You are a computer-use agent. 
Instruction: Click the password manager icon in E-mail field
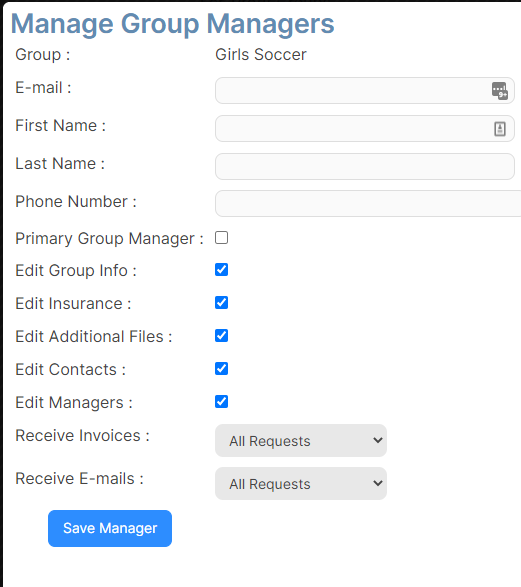tap(500, 91)
